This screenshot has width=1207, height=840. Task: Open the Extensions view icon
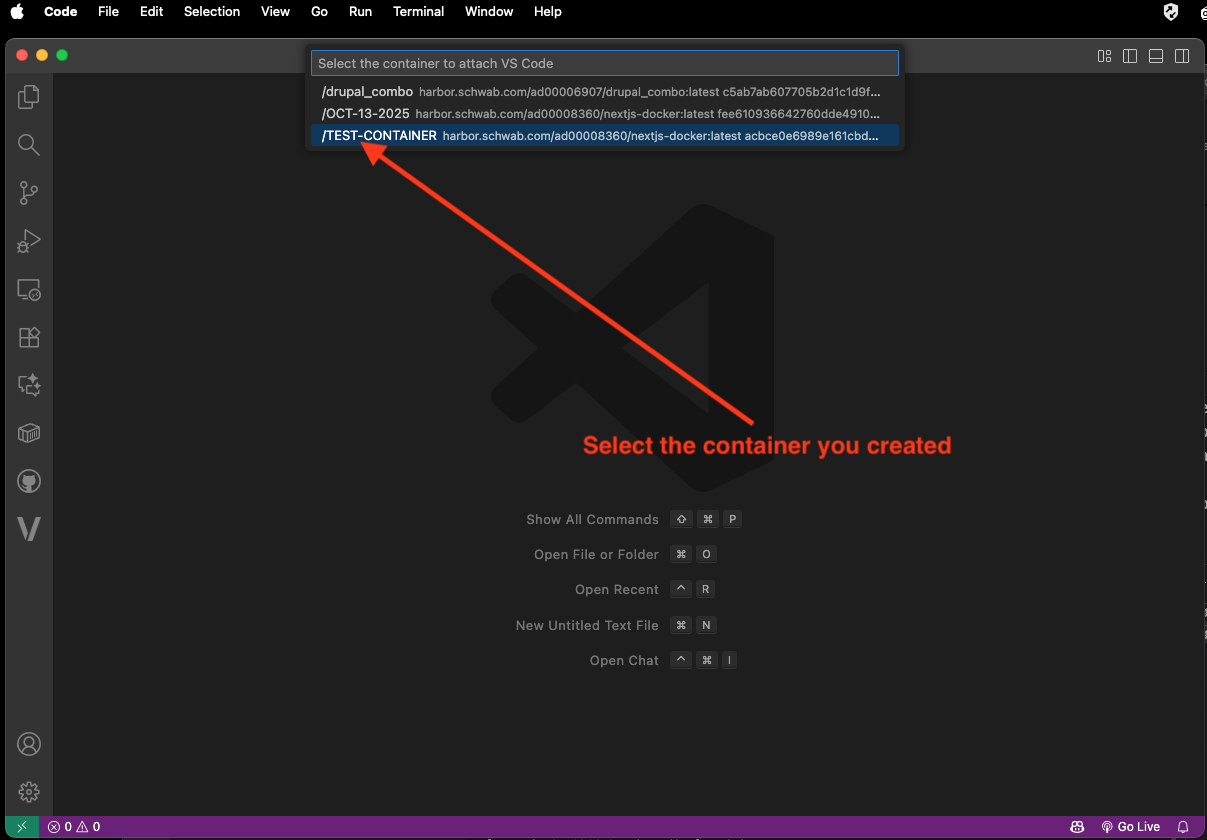(28, 337)
